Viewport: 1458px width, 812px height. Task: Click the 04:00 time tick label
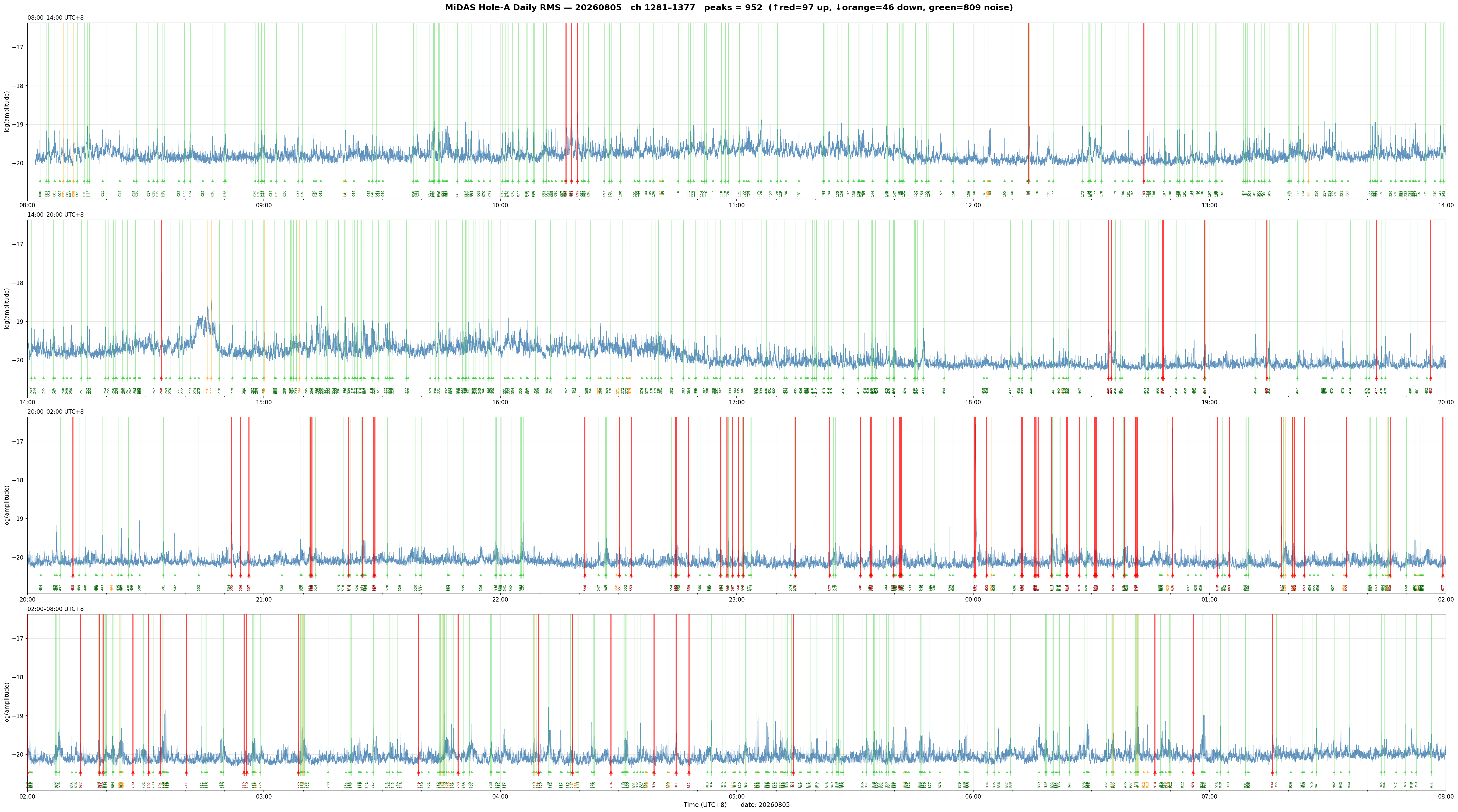tap(500, 796)
